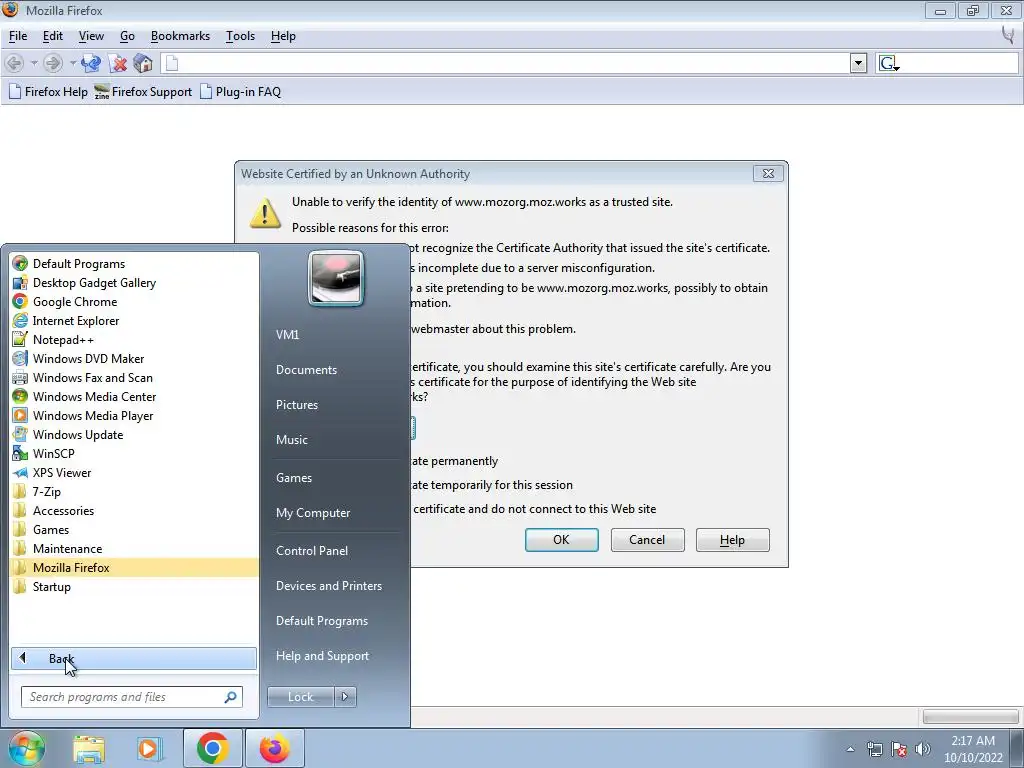Click the Stop loading toolbar icon
This screenshot has height=768, width=1024.
119,63
